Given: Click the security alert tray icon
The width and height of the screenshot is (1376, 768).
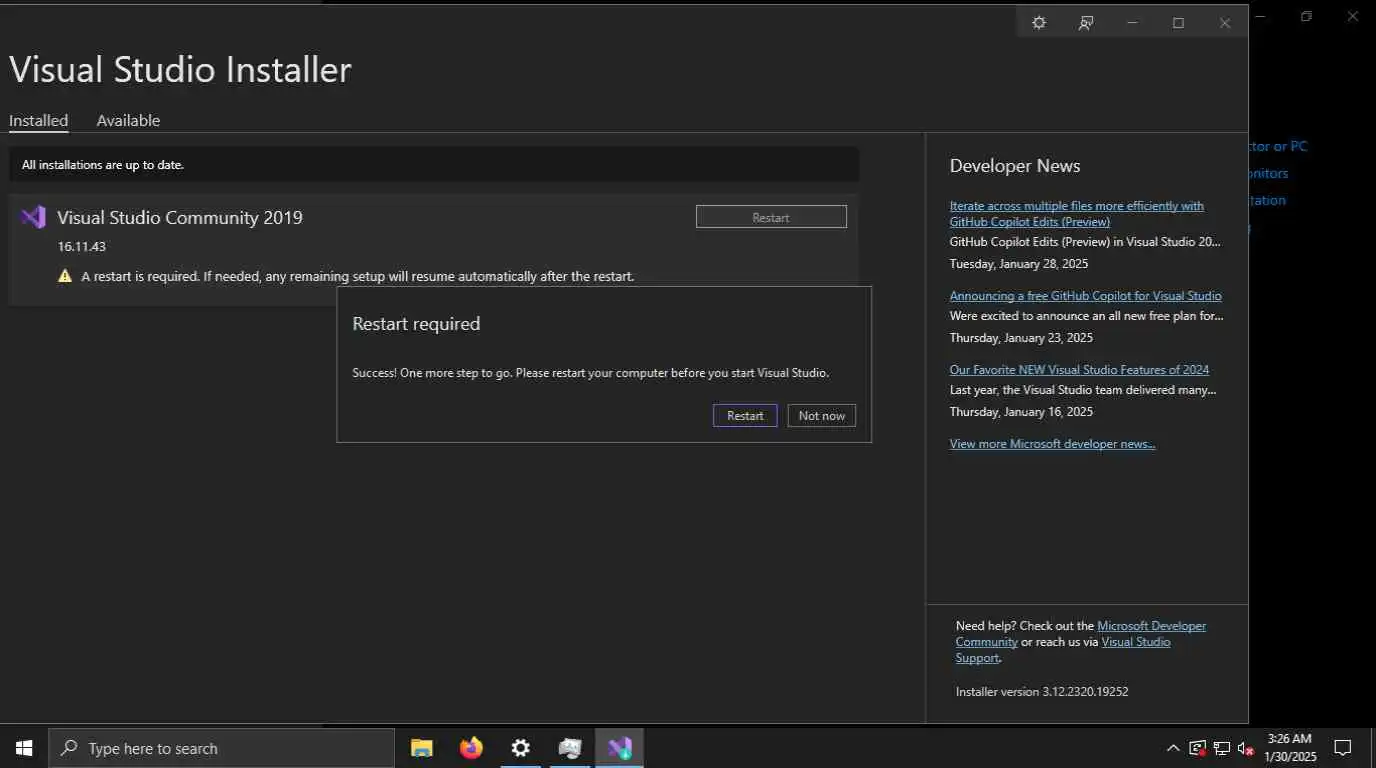Looking at the screenshot, I should tap(1198, 748).
